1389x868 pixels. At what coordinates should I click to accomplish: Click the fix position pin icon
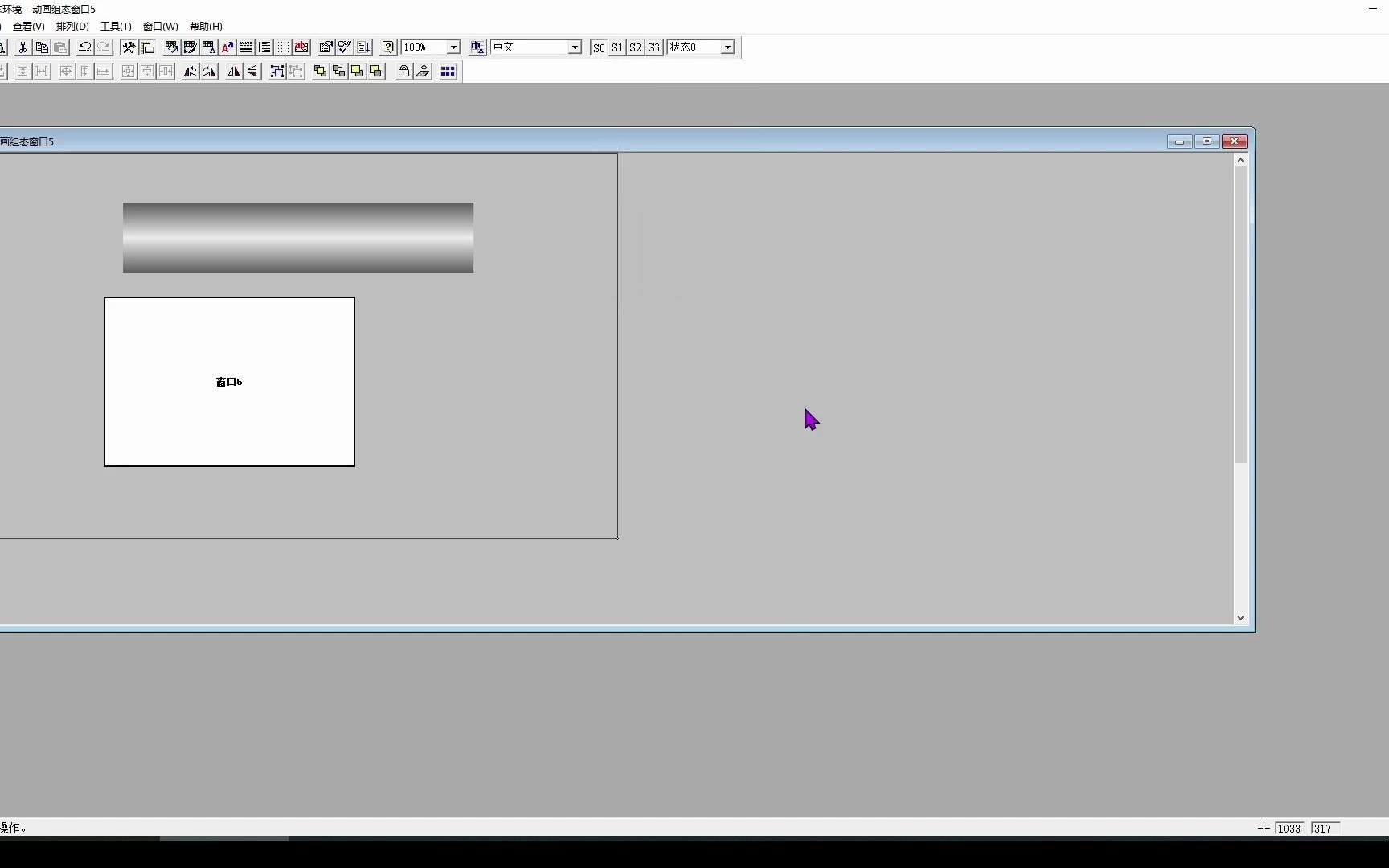pyautogui.click(x=423, y=72)
